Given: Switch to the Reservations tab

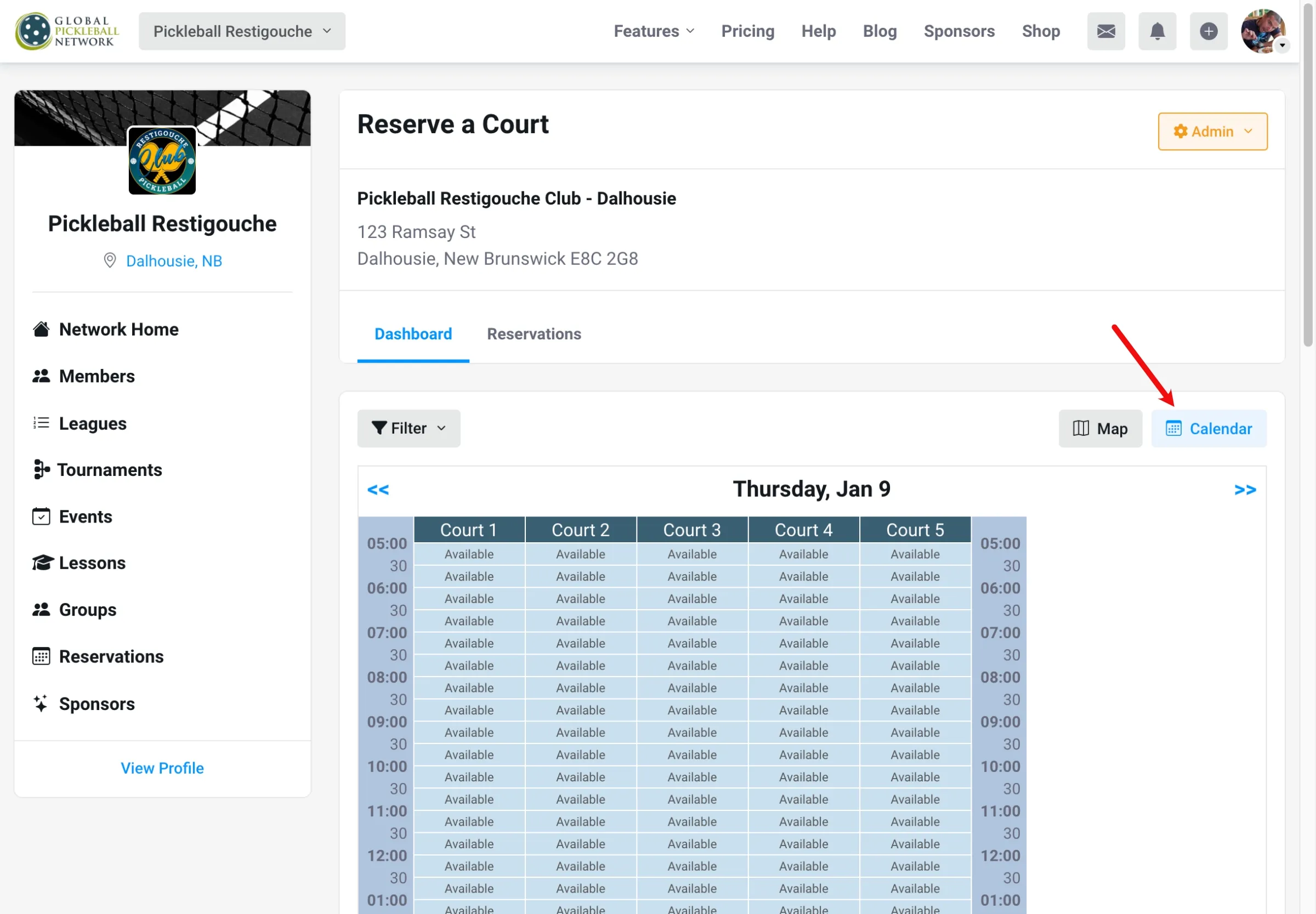Looking at the screenshot, I should [x=534, y=334].
